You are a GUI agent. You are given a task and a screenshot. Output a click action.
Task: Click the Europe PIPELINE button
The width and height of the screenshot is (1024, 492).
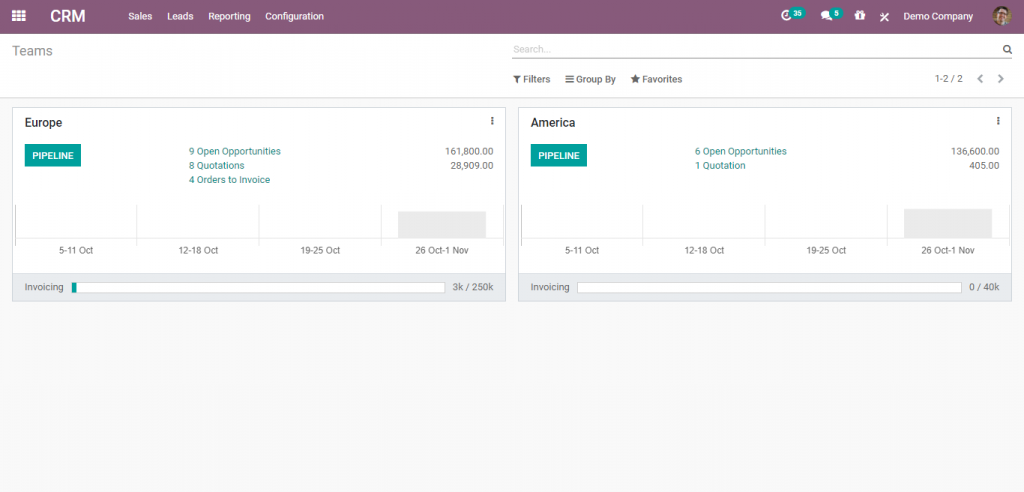click(x=53, y=156)
